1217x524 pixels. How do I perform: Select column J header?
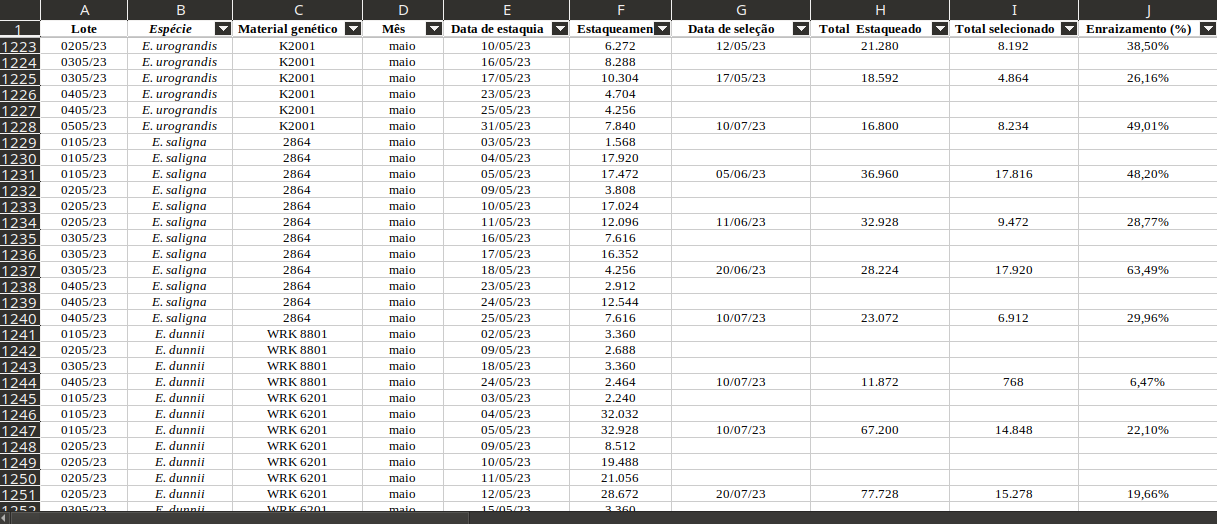coord(1148,10)
